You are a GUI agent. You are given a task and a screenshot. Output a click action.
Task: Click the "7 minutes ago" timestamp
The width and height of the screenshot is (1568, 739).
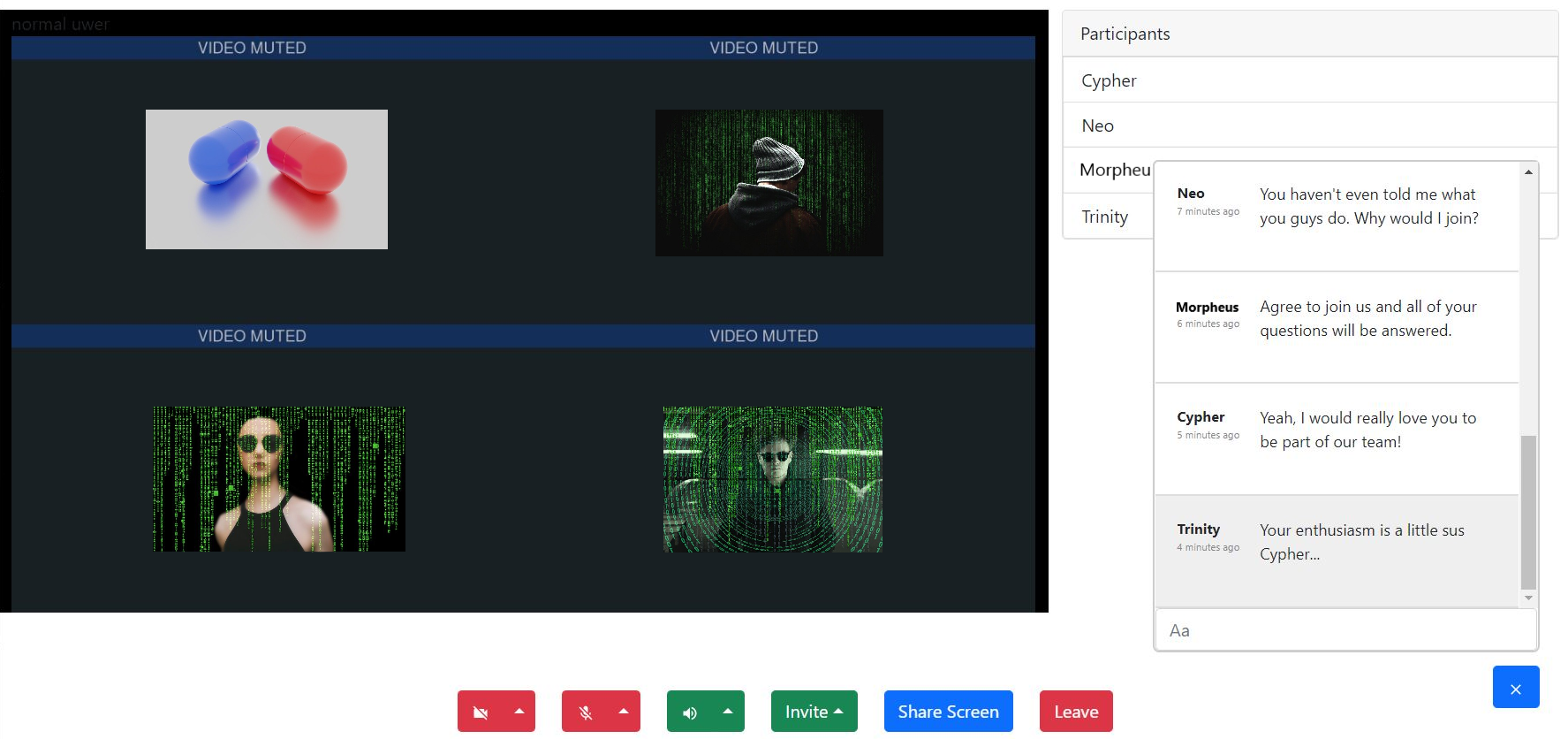pyautogui.click(x=1208, y=211)
